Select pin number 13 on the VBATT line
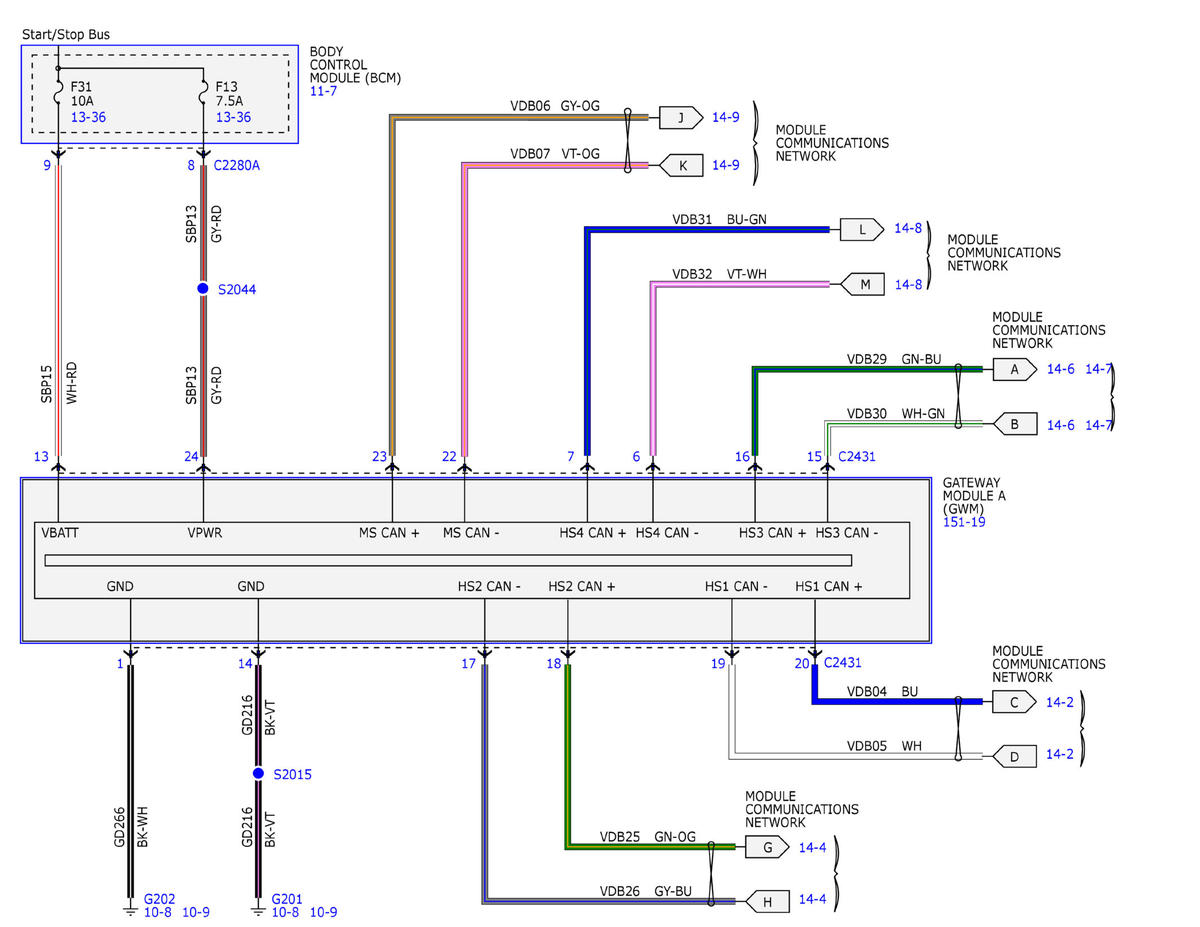This screenshot has width=1200, height=927. (41, 456)
